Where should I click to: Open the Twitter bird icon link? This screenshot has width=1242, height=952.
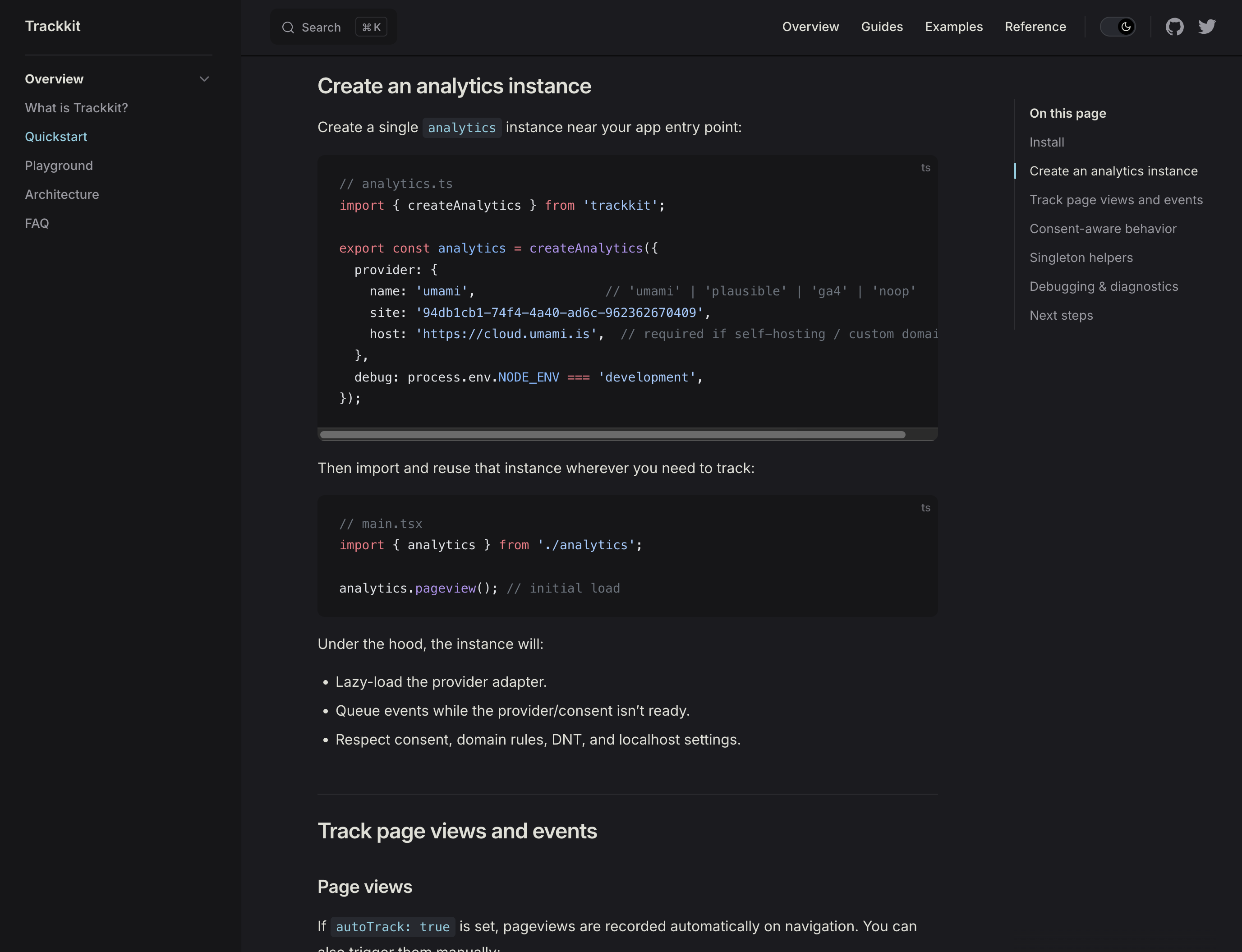1207,27
